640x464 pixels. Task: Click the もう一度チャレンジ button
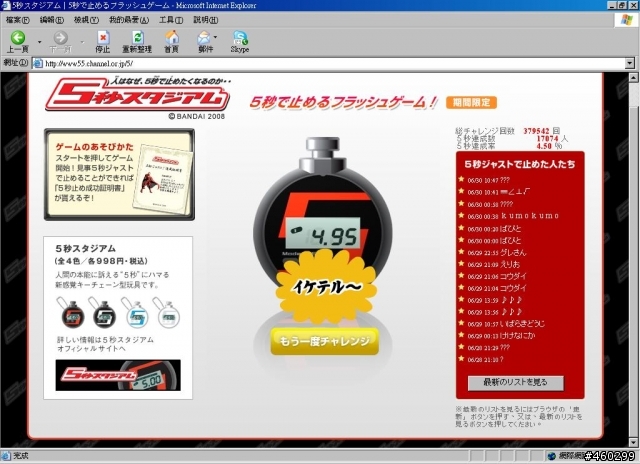pos(324,341)
